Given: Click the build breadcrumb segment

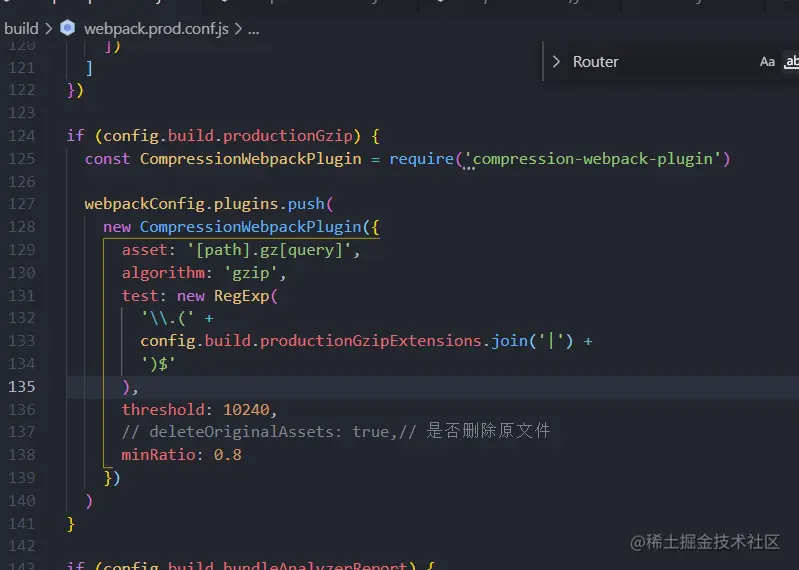Looking at the screenshot, I should tap(21, 29).
